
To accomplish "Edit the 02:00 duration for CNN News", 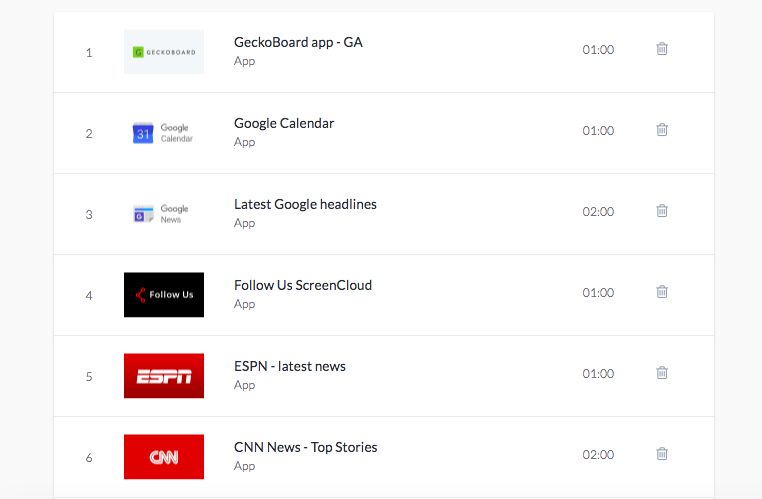I will pos(598,454).
